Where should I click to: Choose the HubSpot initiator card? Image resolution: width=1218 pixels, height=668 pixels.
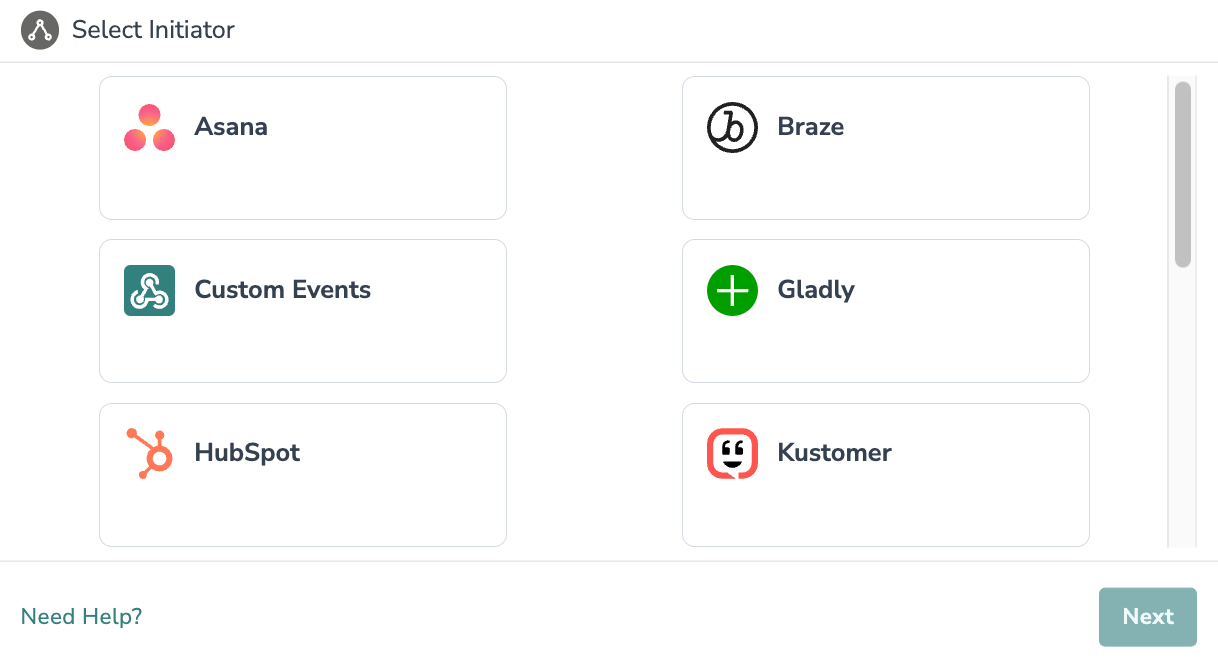(x=303, y=475)
